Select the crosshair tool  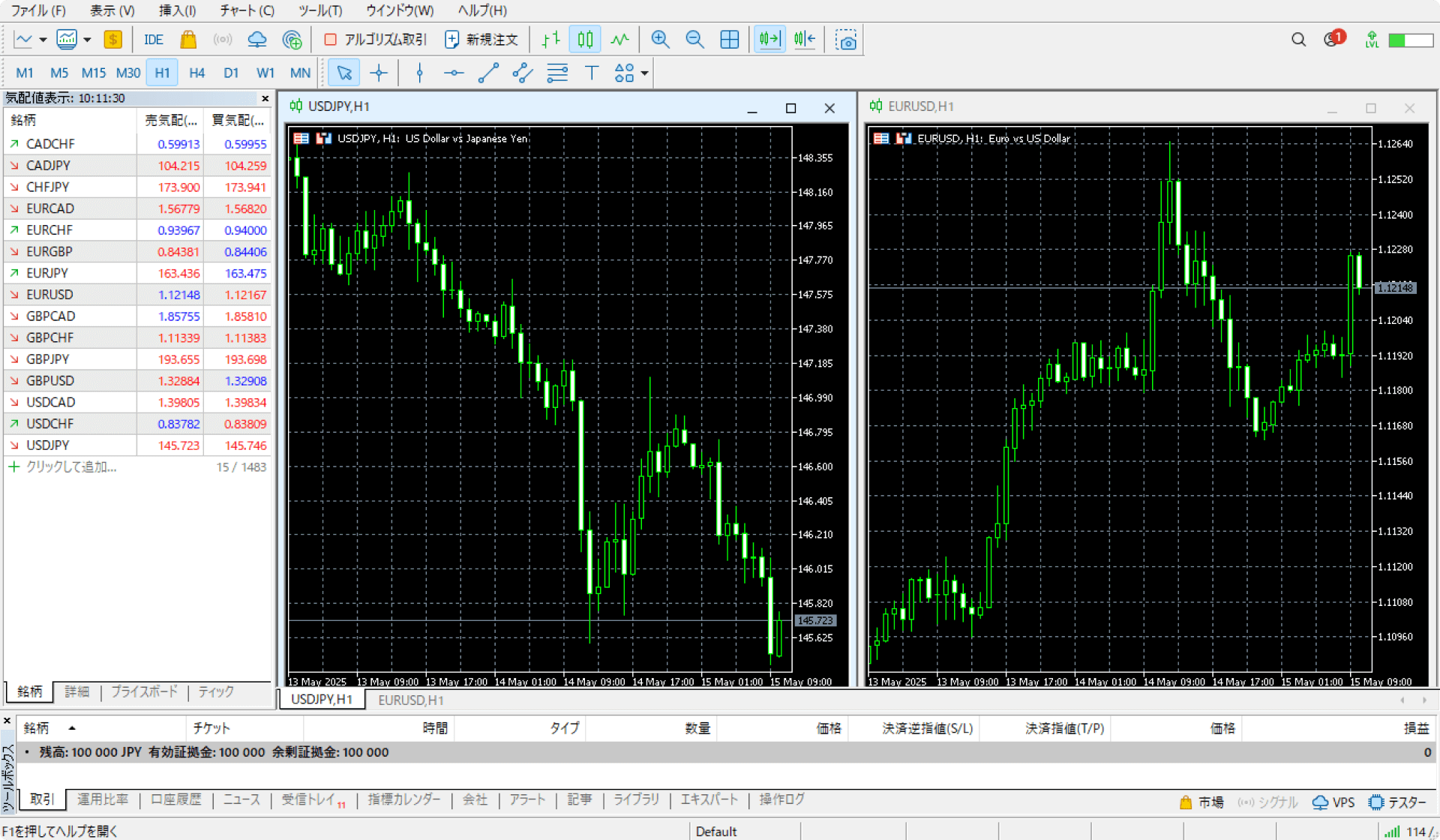click(379, 73)
